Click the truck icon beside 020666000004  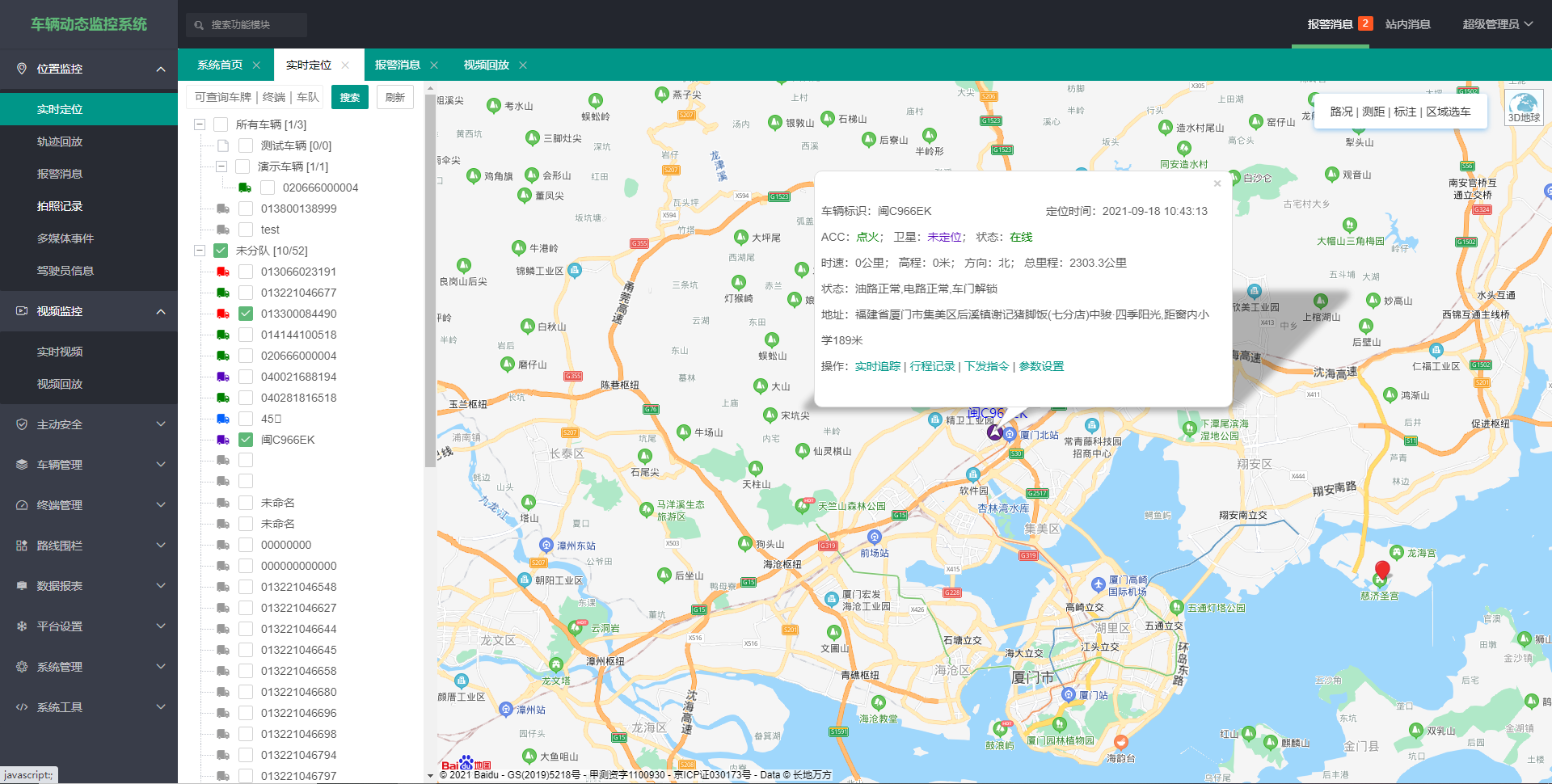tap(244, 187)
